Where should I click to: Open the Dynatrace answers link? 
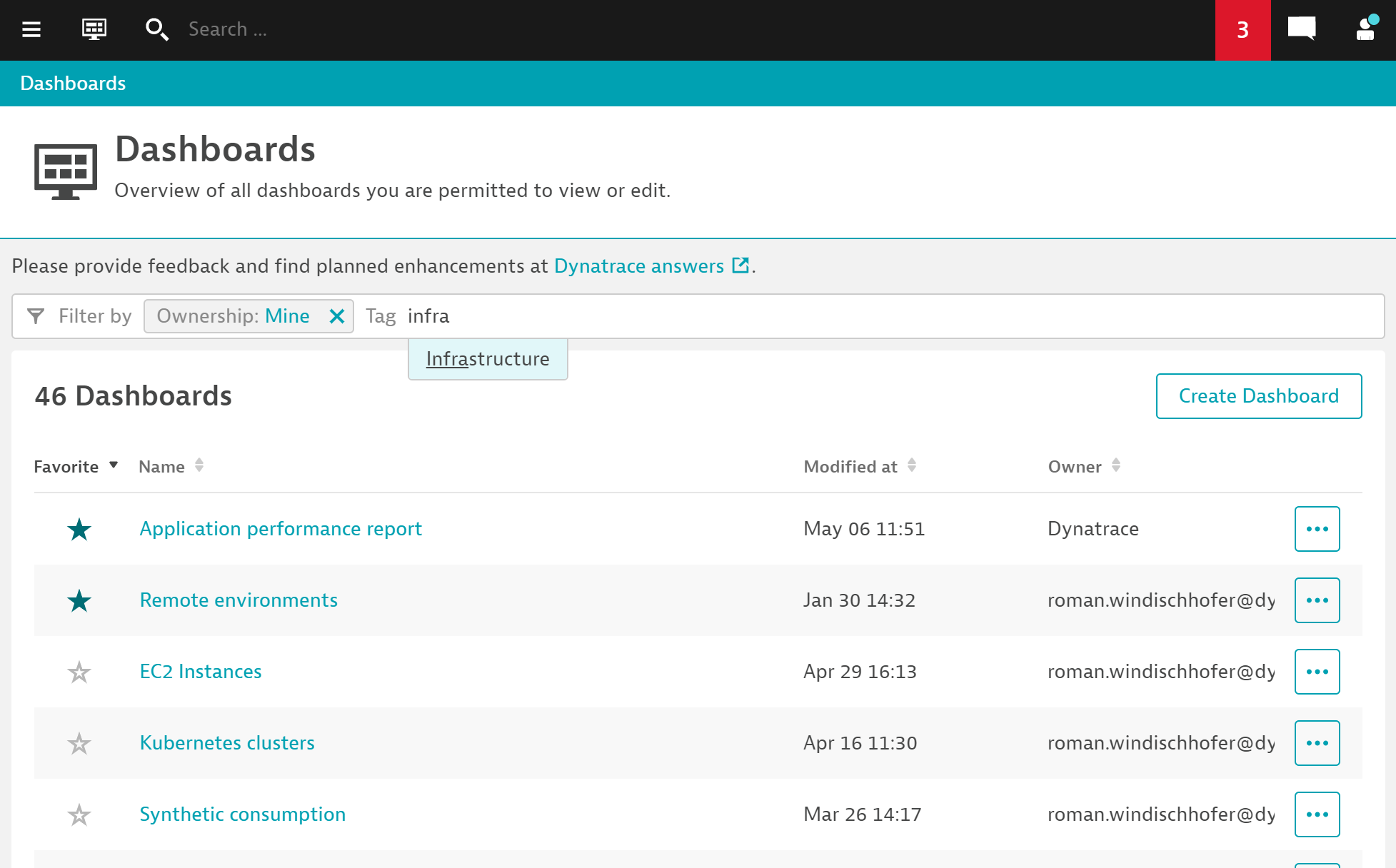(x=639, y=266)
